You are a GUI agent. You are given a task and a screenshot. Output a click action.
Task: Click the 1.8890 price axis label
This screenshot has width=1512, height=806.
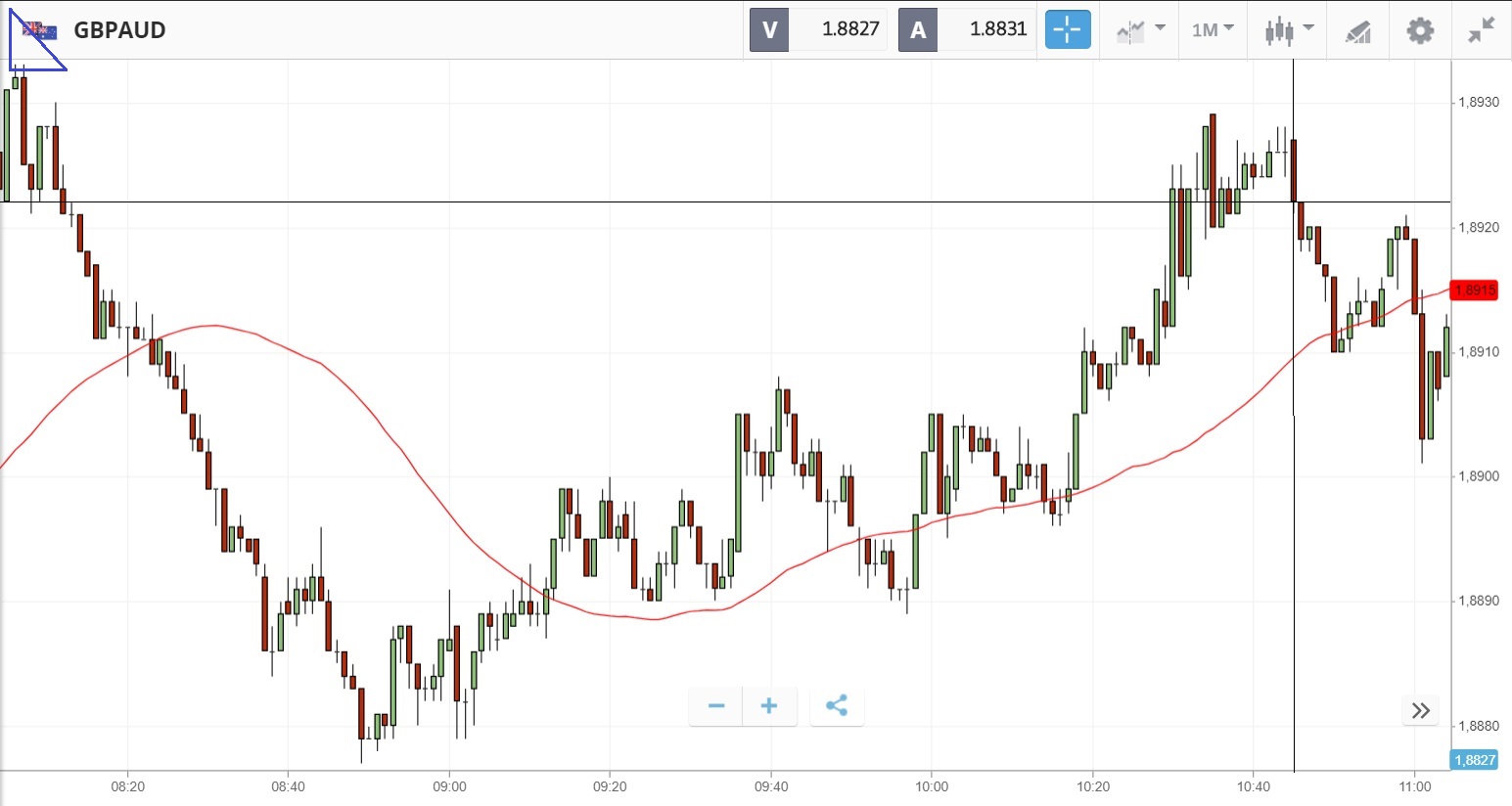1479,601
